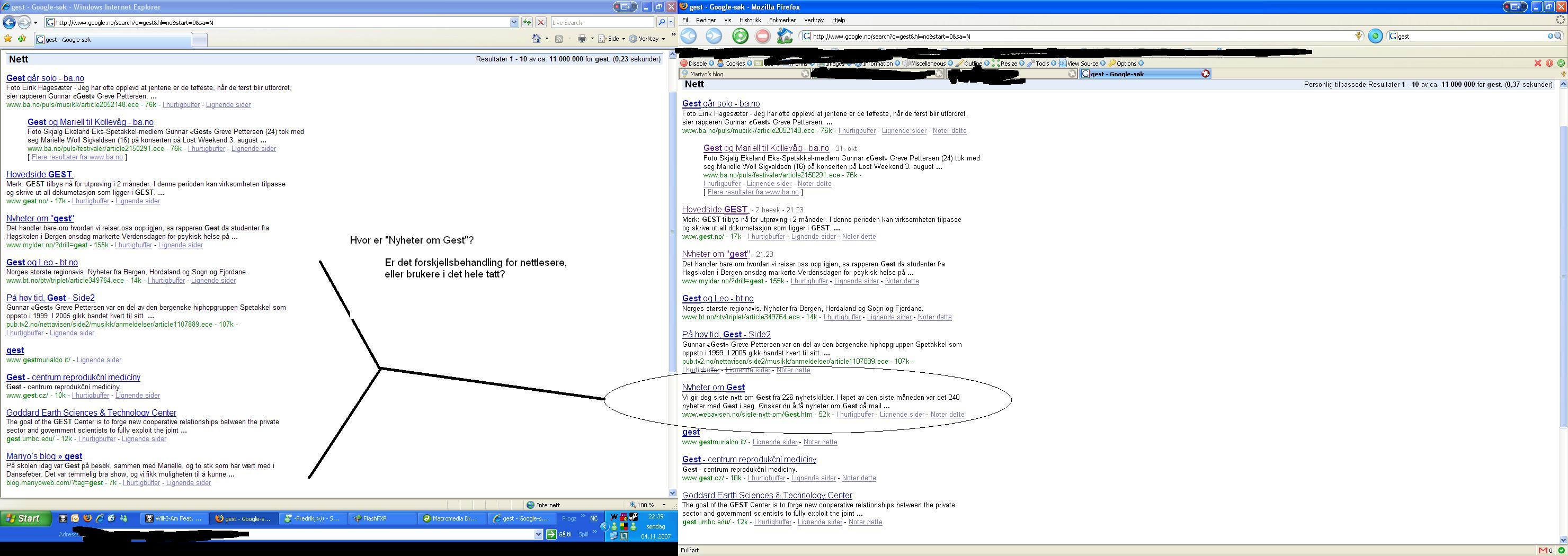
Task: Open the Rediger menu in Firefox
Action: tap(706, 20)
